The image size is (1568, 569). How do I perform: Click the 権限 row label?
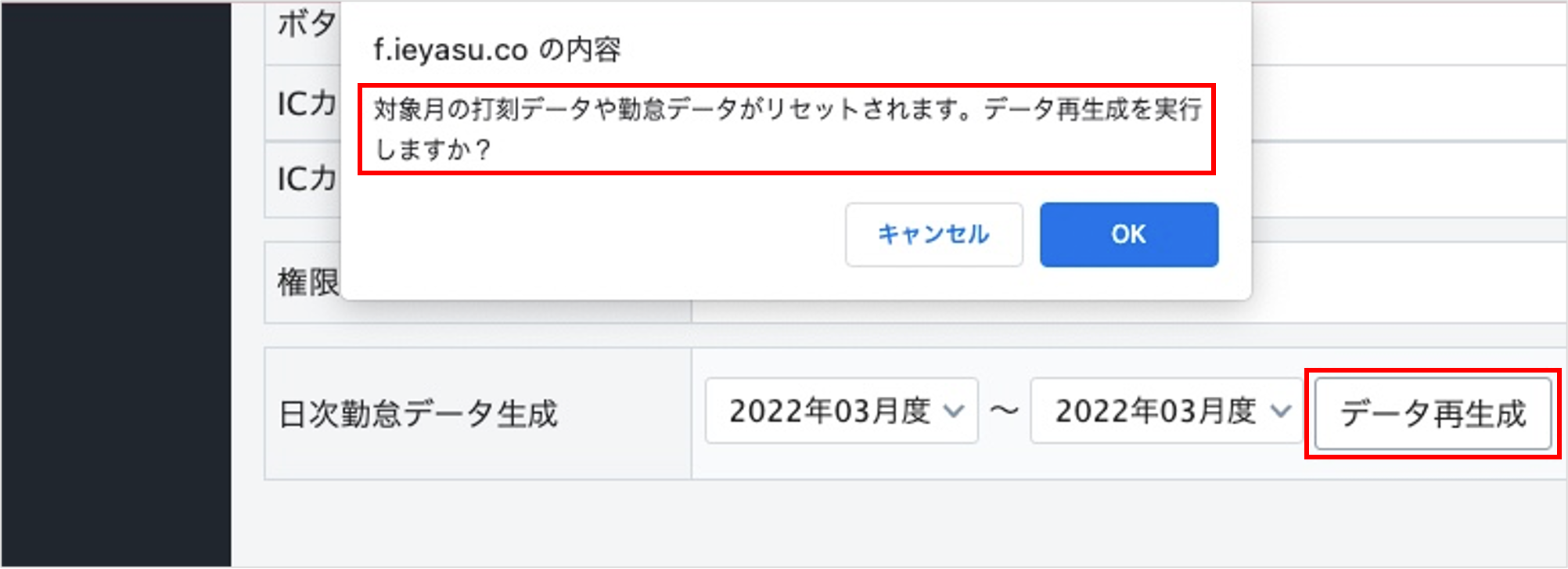pos(307,283)
